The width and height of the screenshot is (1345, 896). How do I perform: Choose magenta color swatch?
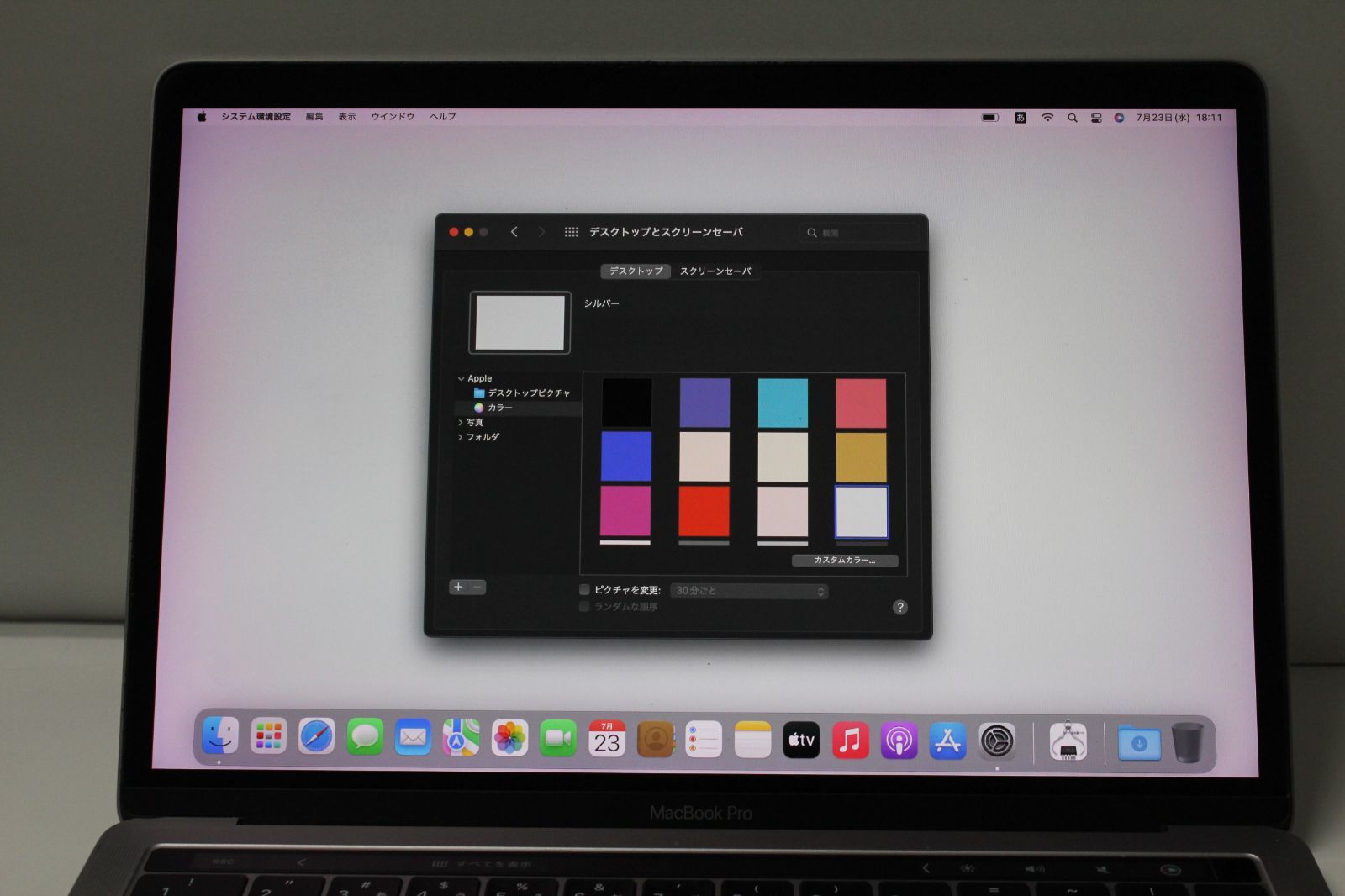click(625, 510)
